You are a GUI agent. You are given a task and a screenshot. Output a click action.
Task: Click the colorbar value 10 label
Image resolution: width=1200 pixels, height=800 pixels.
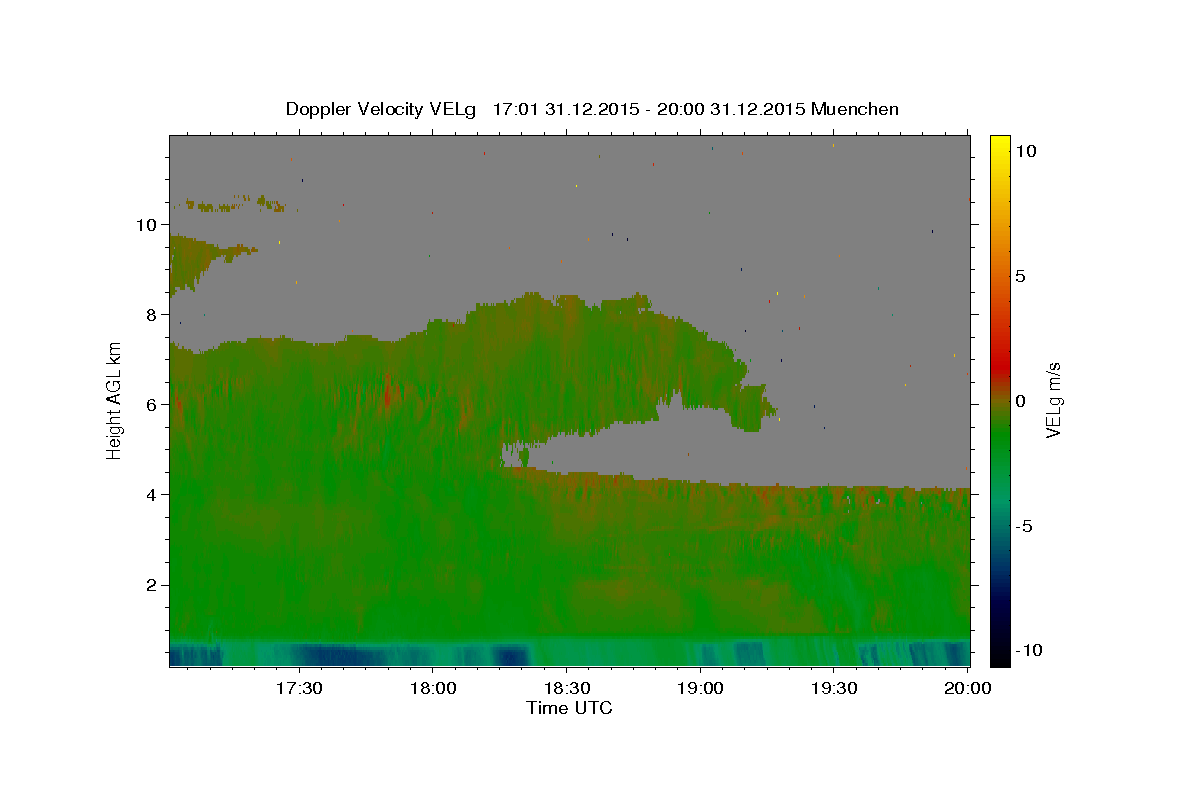1025,151
